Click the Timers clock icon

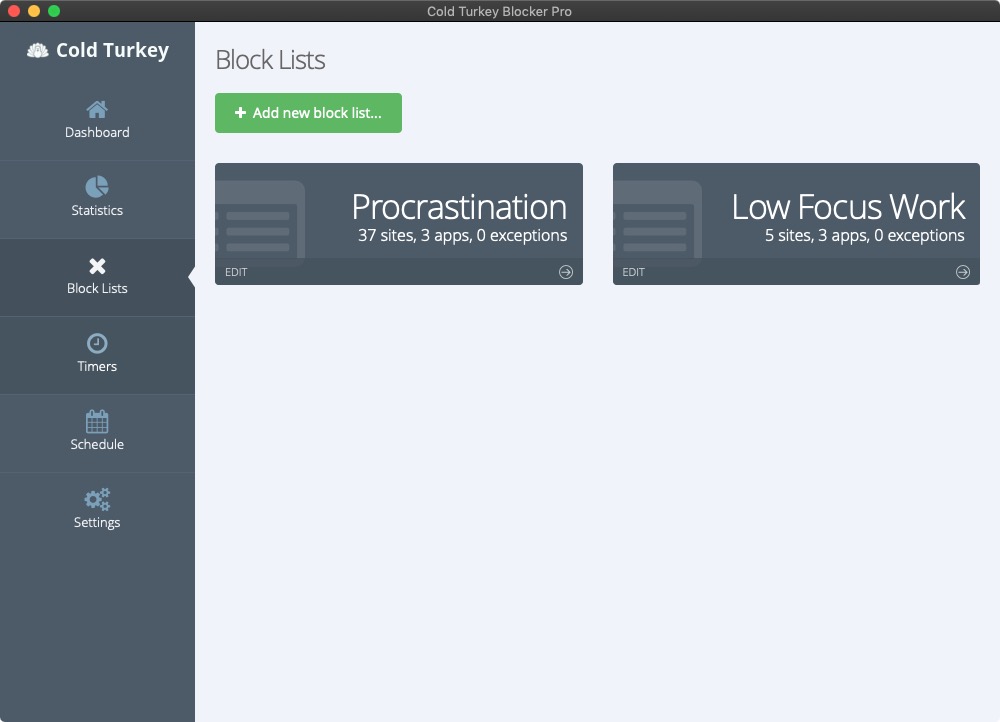click(x=97, y=343)
